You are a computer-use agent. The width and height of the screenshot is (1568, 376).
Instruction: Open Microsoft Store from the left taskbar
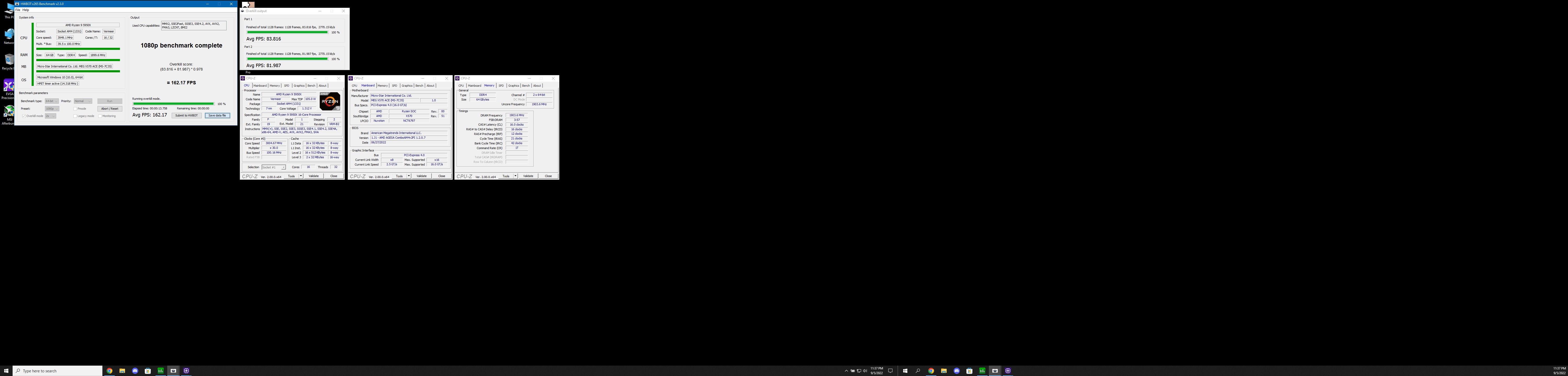click(x=148, y=371)
